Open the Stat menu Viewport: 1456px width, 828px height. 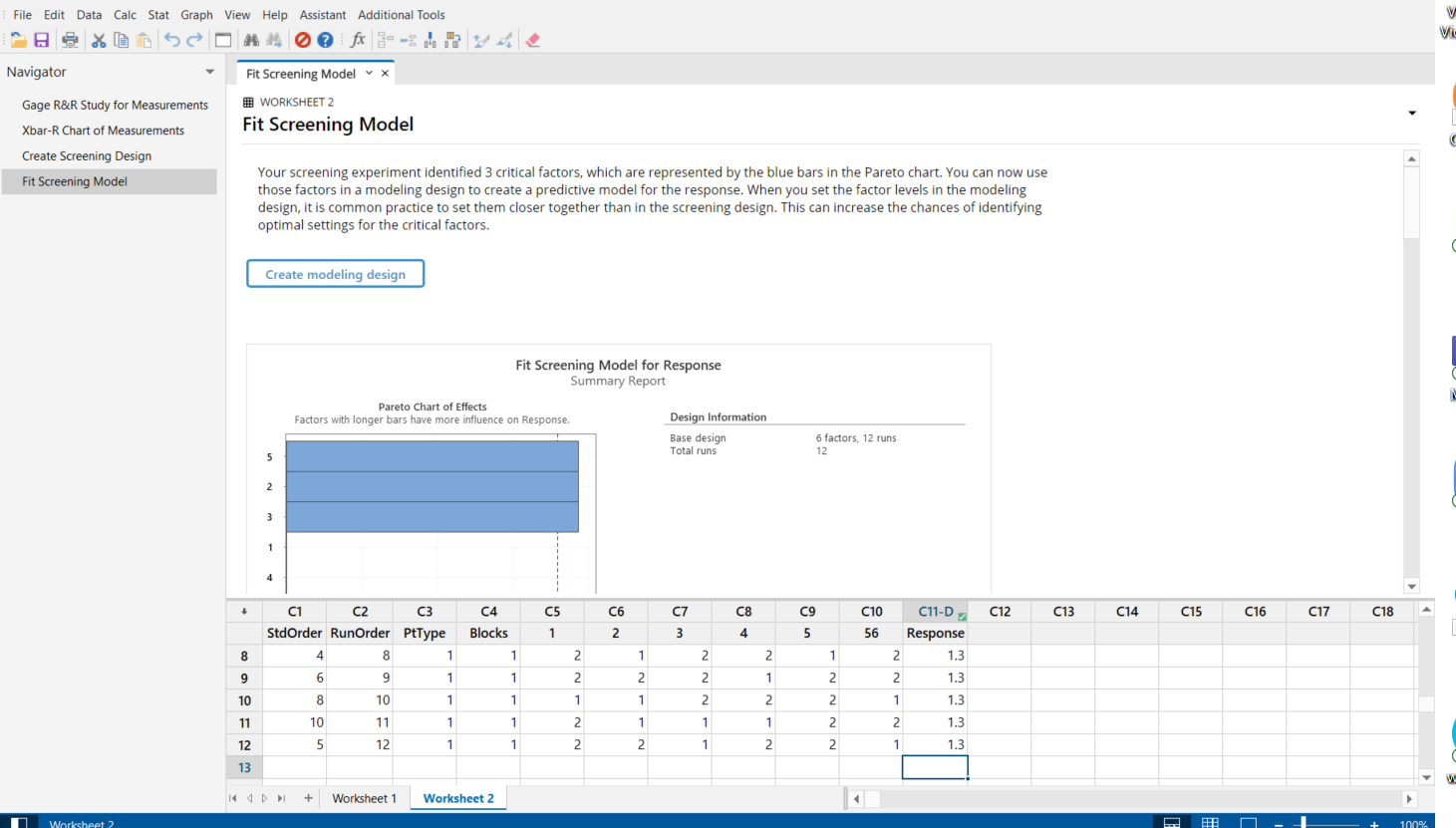[x=157, y=14]
